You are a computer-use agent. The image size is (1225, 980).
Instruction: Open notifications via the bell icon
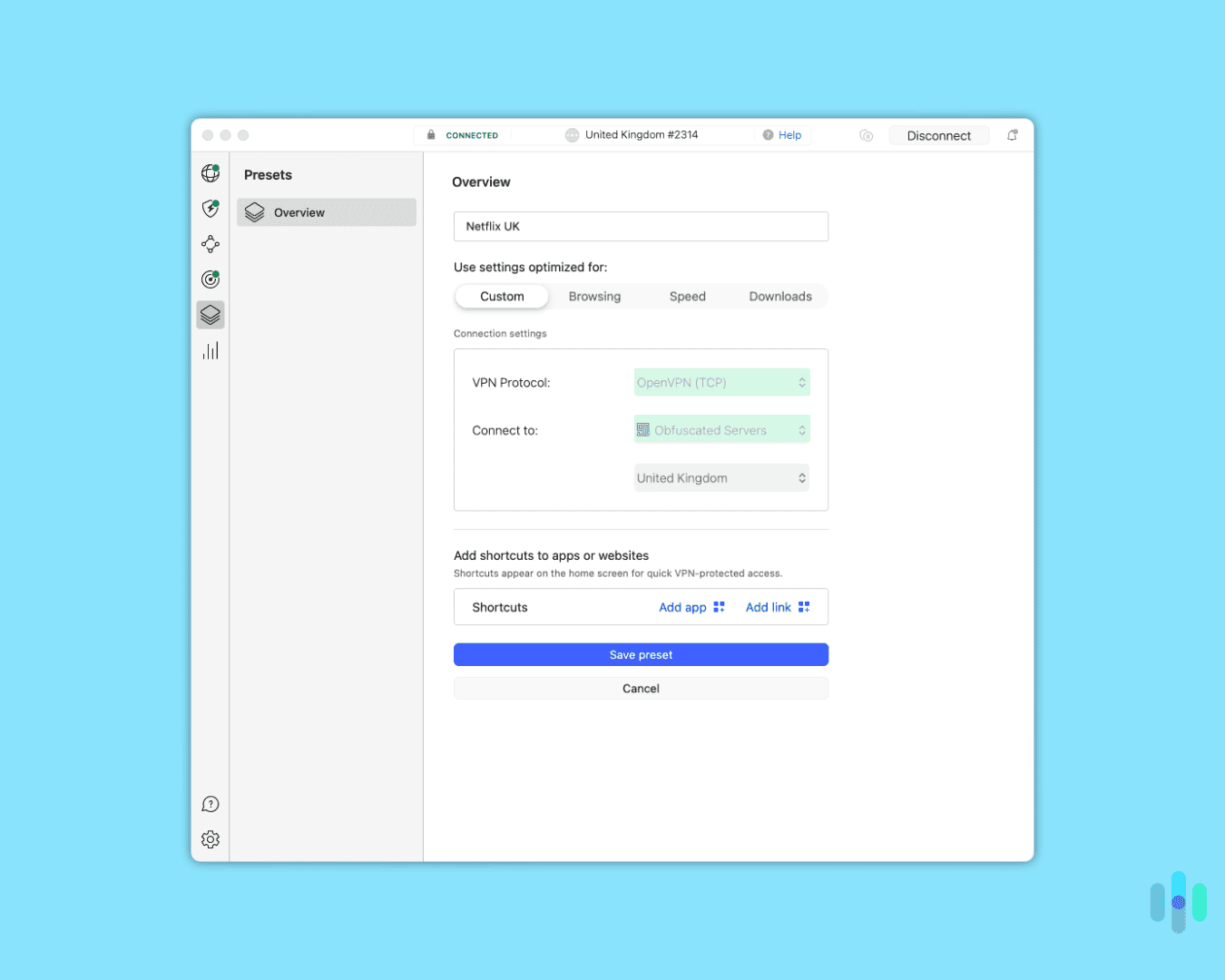coord(1012,134)
